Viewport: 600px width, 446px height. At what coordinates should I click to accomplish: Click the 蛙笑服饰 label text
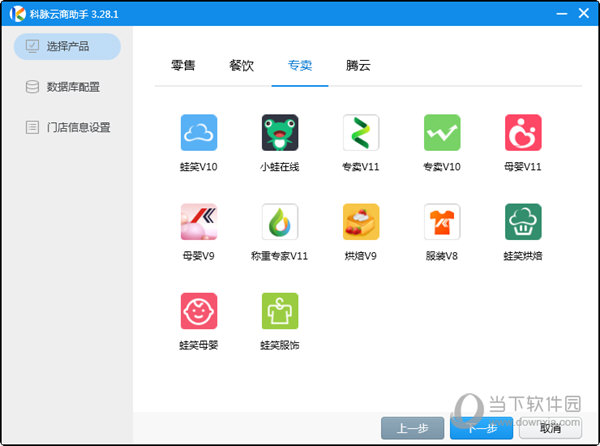[280, 345]
